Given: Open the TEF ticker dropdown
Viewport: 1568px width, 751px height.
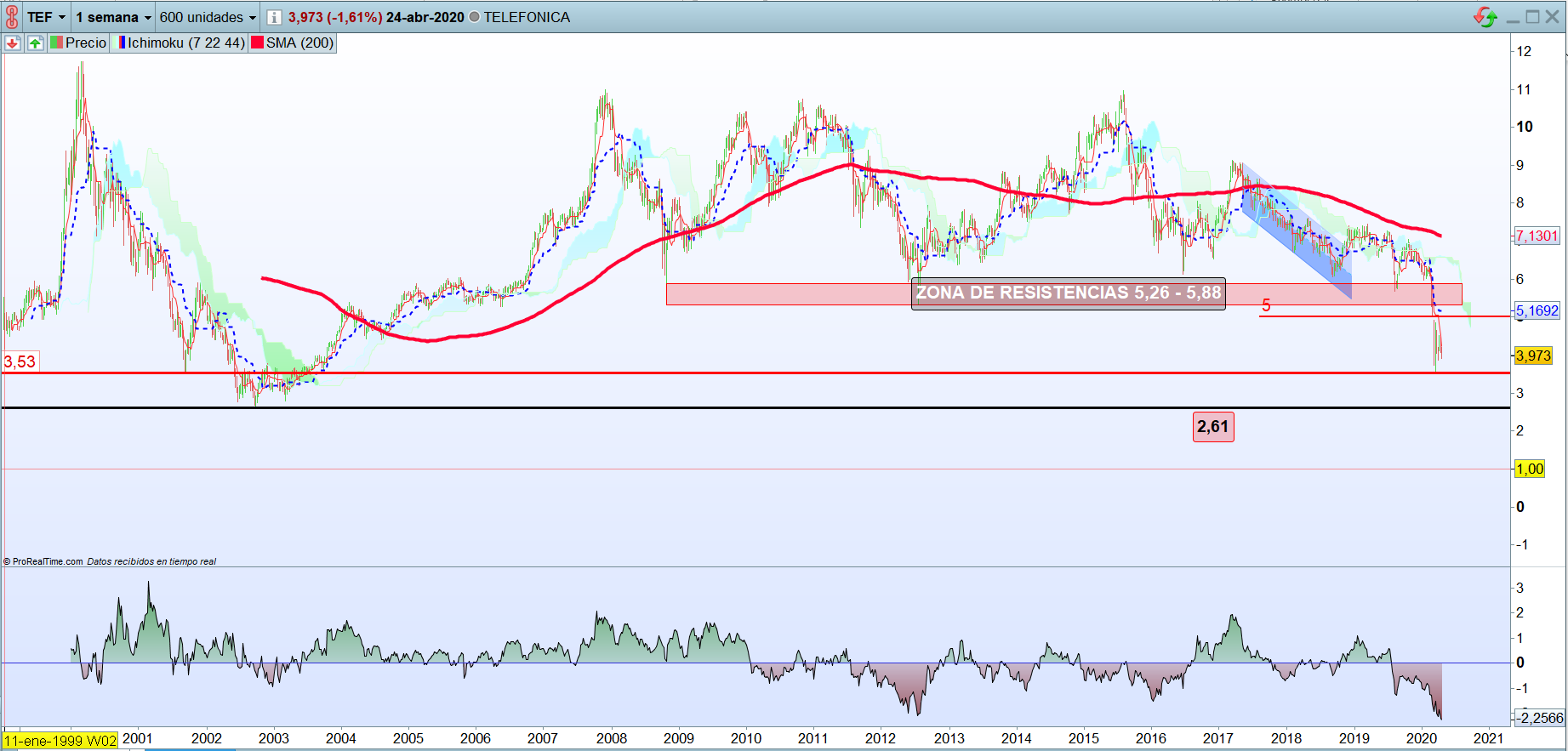Looking at the screenshot, I should click(x=46, y=17).
